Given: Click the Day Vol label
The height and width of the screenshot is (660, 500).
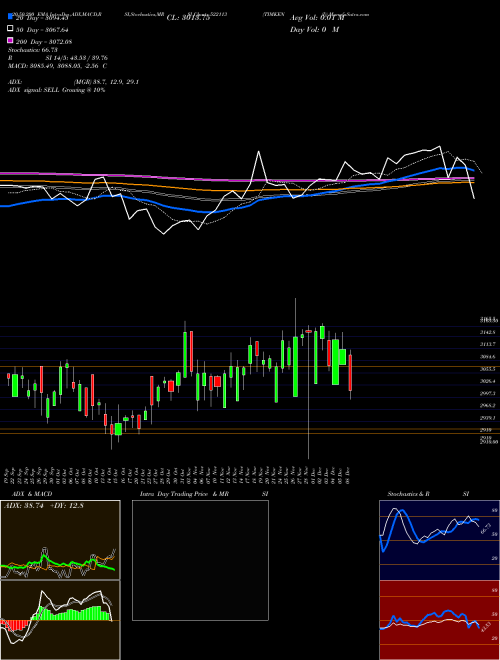Looking at the screenshot, I should (x=314, y=30).
